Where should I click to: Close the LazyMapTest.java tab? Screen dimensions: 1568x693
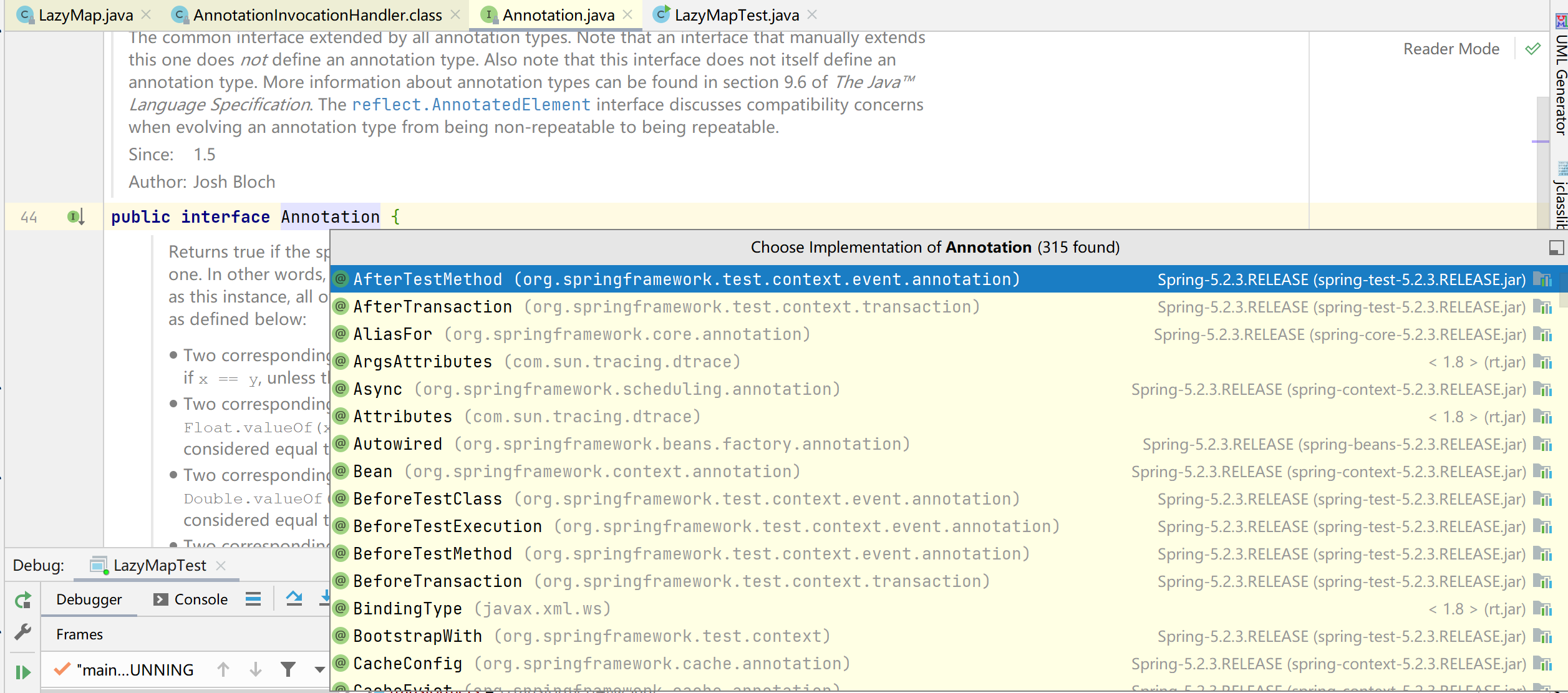pyautogui.click(x=811, y=14)
